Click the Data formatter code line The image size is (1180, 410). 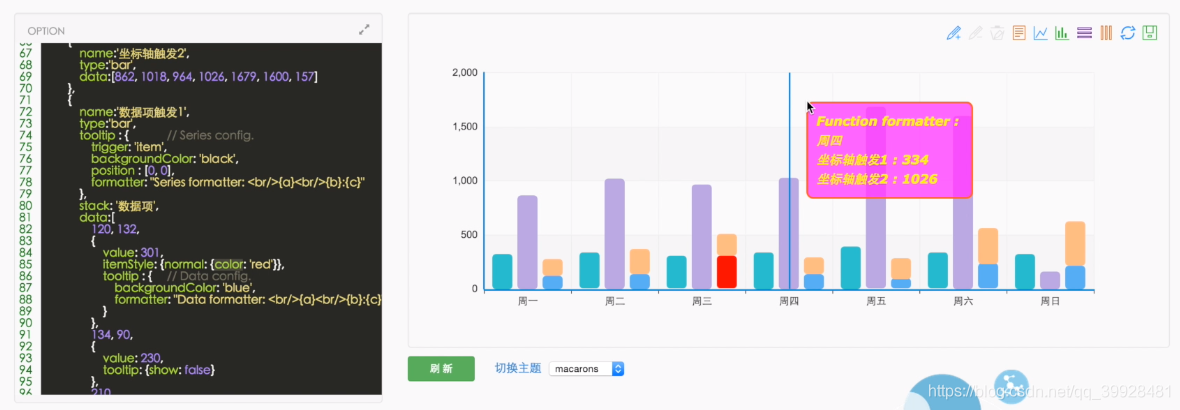click(x=248, y=299)
